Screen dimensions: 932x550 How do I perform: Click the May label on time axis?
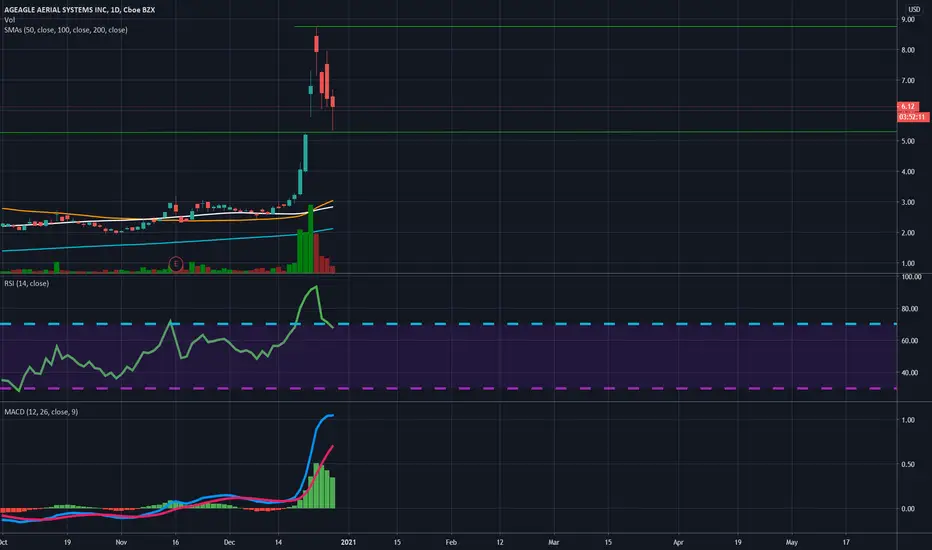coord(792,542)
